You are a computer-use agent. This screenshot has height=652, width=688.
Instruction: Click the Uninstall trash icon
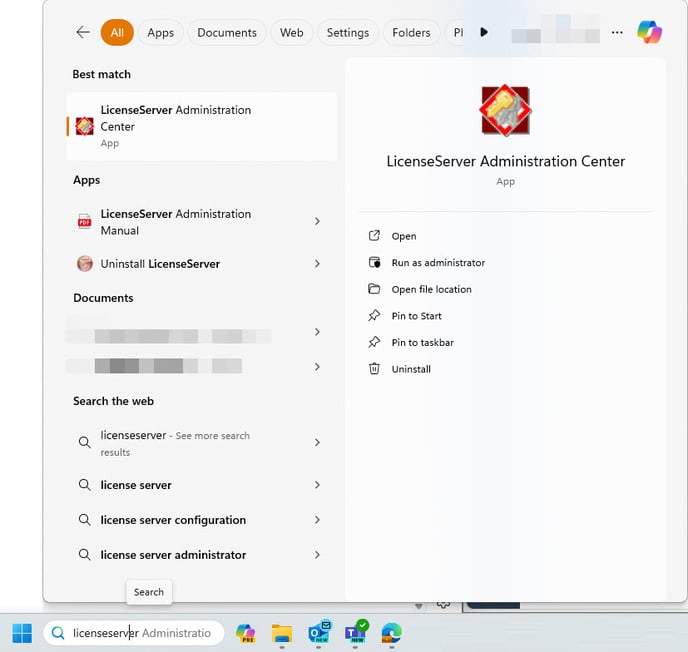[x=374, y=369]
